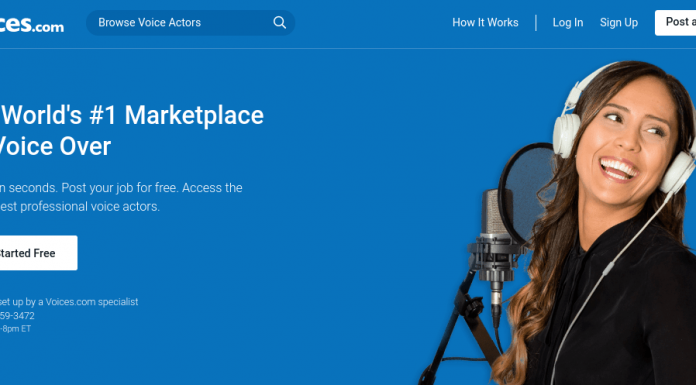Click the phone number ending 59-3472
The height and width of the screenshot is (385, 696).
point(17,316)
